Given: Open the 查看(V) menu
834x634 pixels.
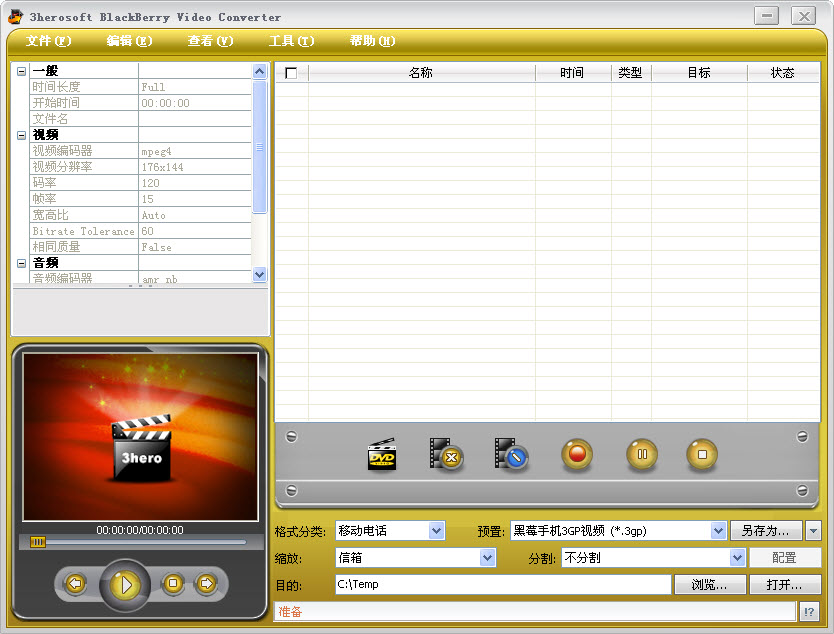Looking at the screenshot, I should coord(210,41).
